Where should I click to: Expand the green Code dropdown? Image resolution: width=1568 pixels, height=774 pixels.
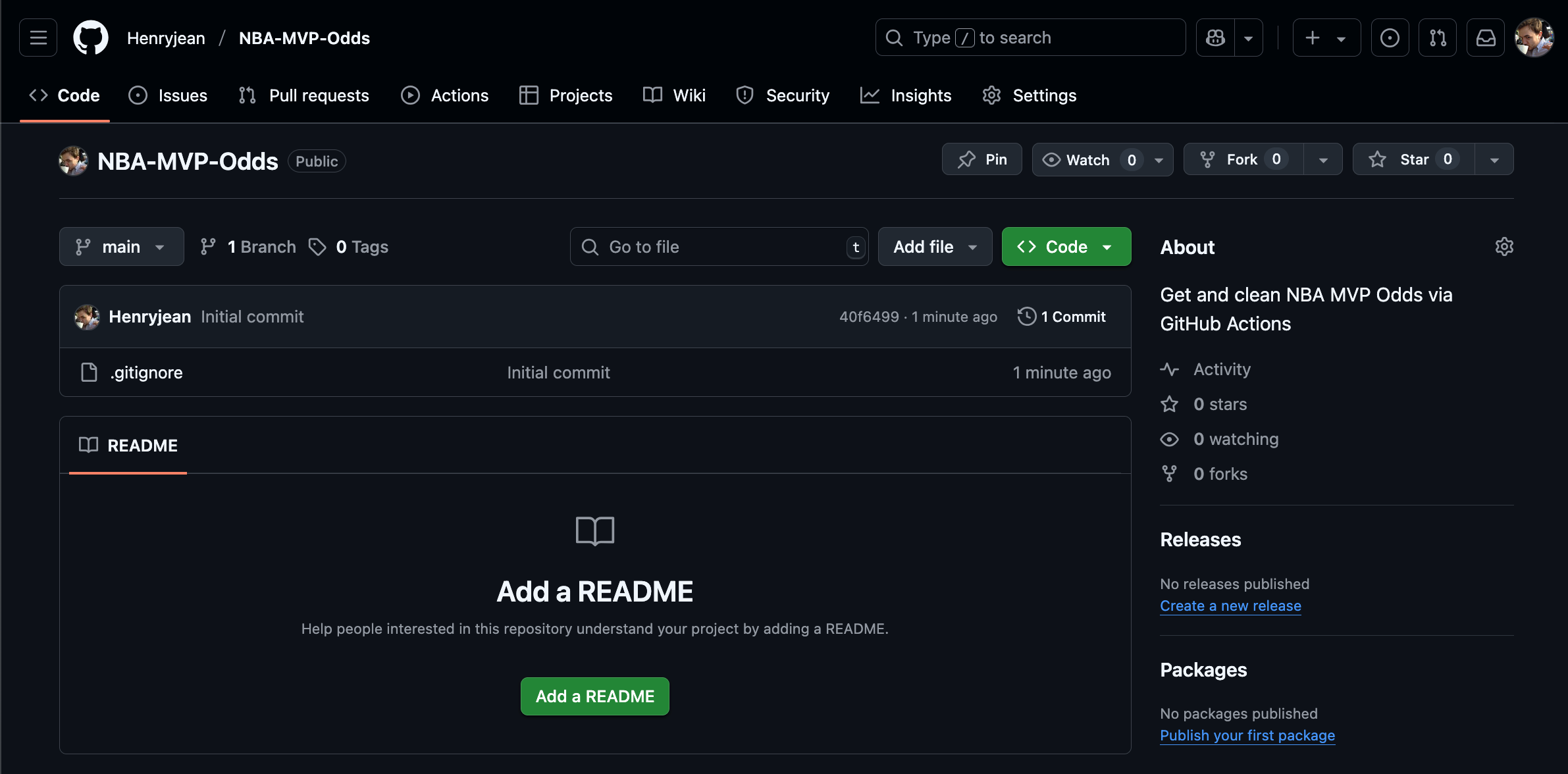(x=1066, y=247)
